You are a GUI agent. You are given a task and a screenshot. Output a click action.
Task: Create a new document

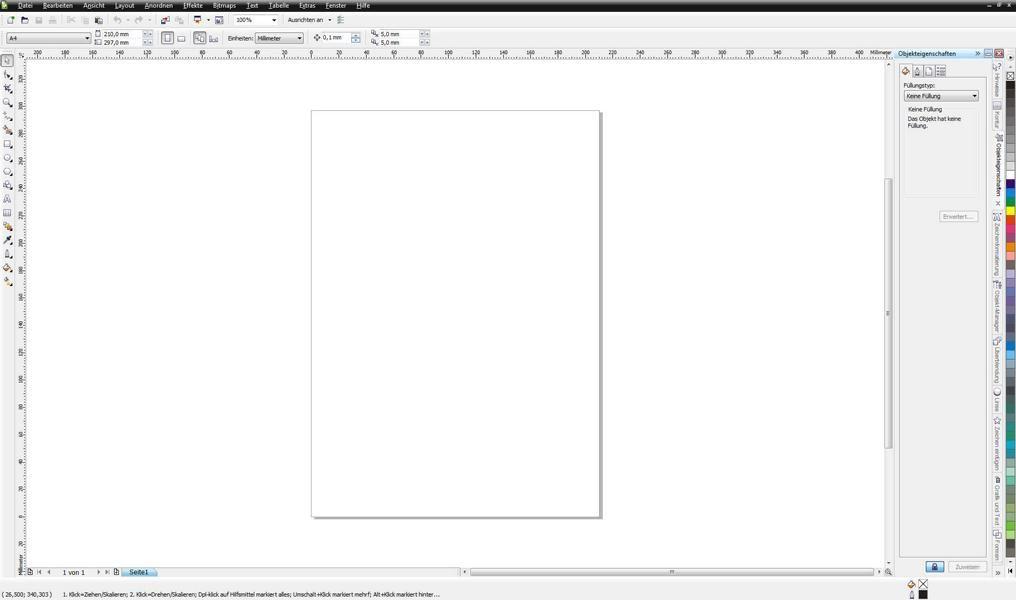[x=10, y=20]
